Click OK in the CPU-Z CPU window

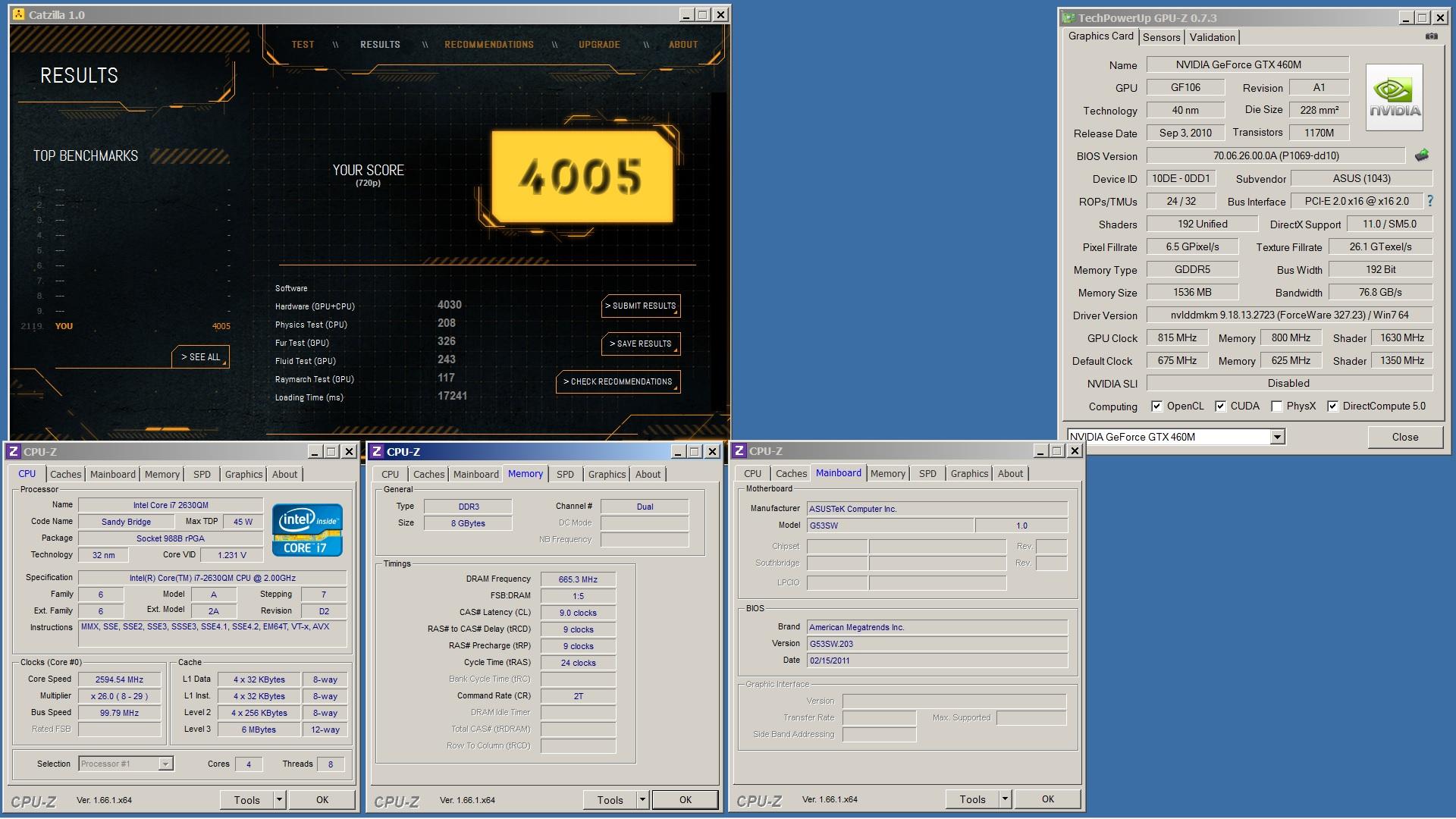tap(322, 799)
